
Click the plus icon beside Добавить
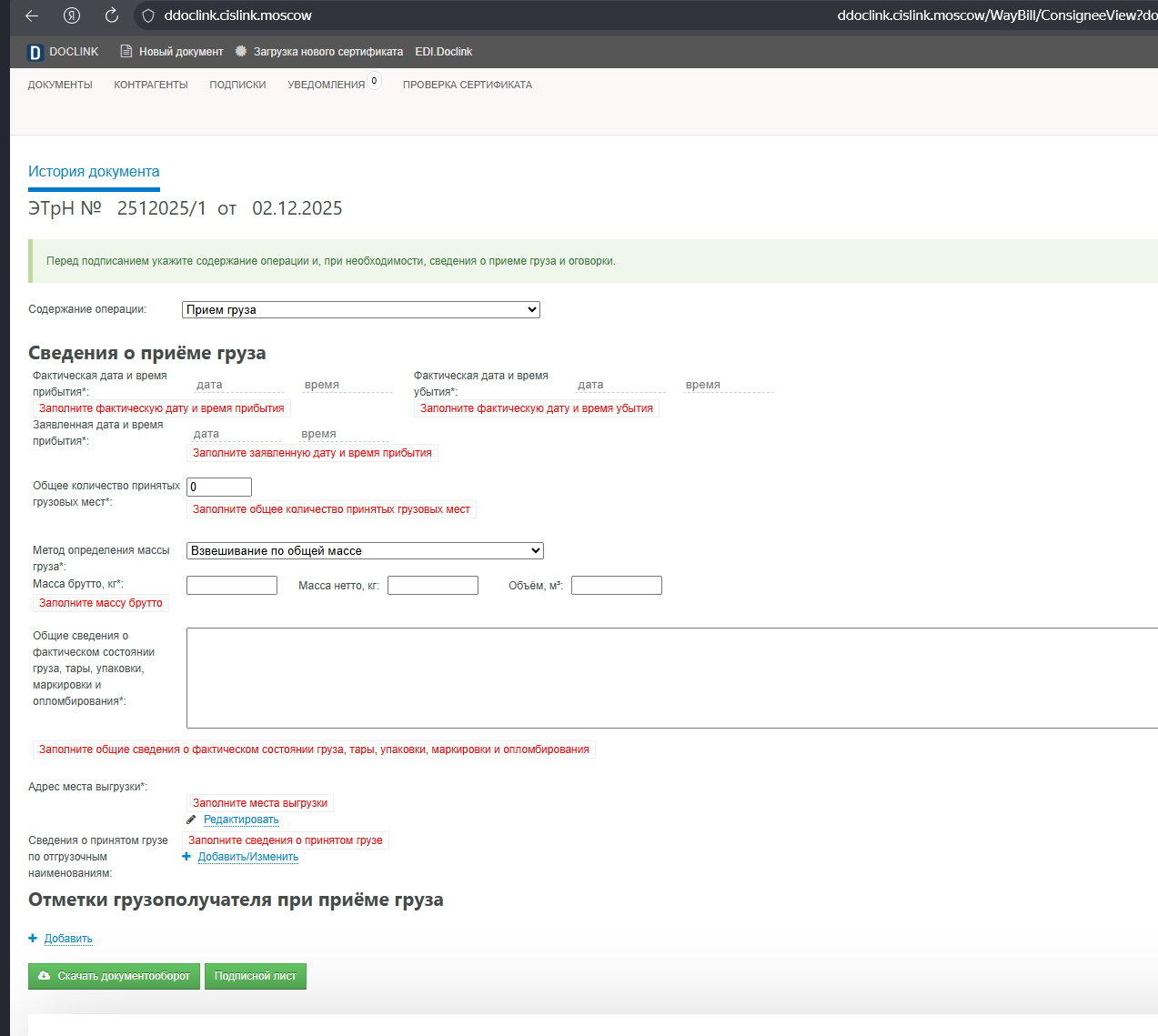33,939
